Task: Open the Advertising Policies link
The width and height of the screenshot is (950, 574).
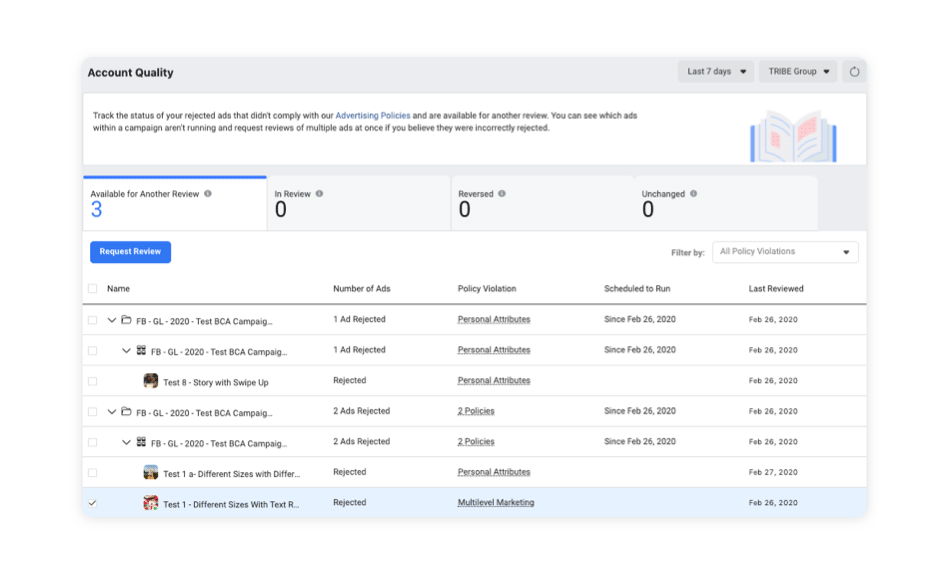Action: [372, 116]
